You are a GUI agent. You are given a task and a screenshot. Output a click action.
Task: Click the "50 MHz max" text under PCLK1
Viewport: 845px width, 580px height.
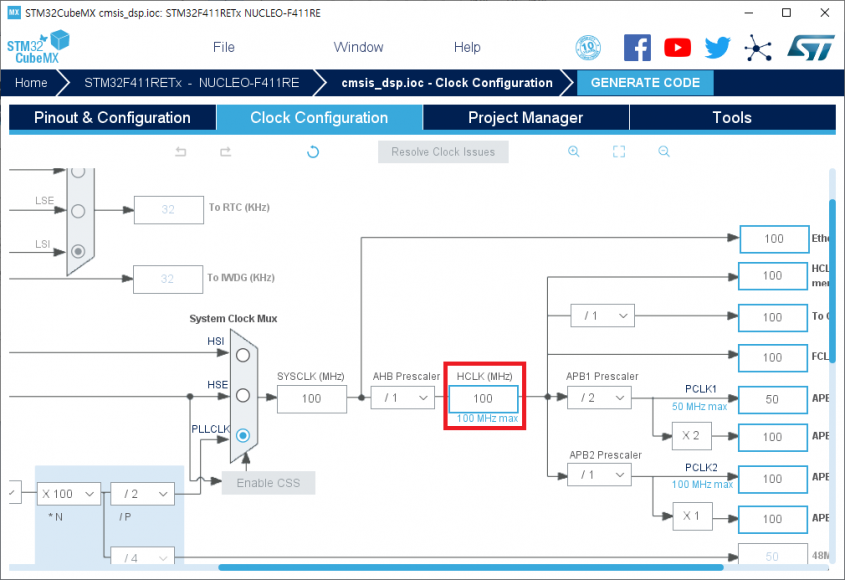pos(699,406)
